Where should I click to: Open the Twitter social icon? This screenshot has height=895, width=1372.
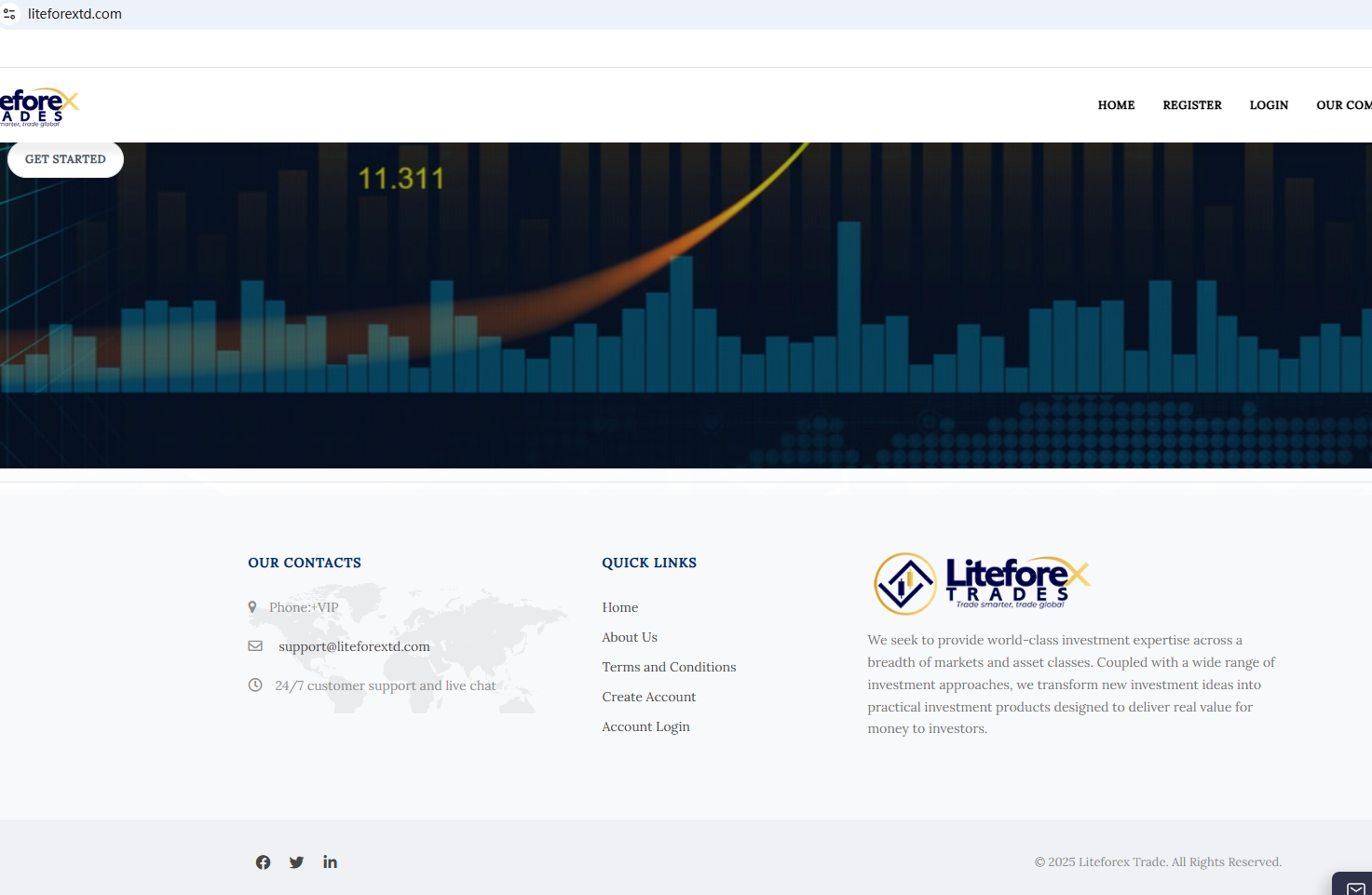tap(296, 862)
